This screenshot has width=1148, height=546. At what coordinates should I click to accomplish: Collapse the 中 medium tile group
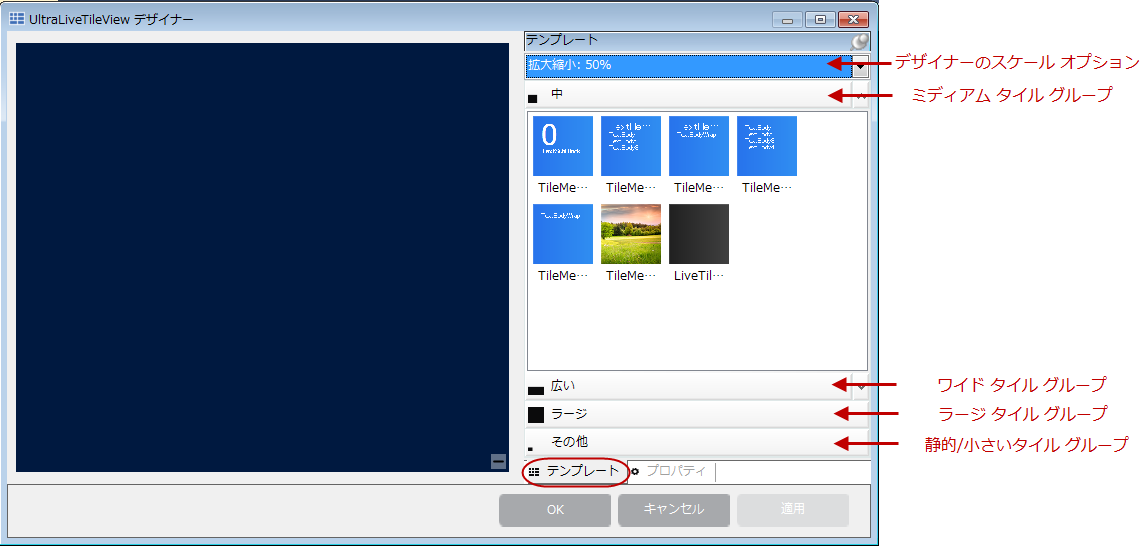click(861, 95)
